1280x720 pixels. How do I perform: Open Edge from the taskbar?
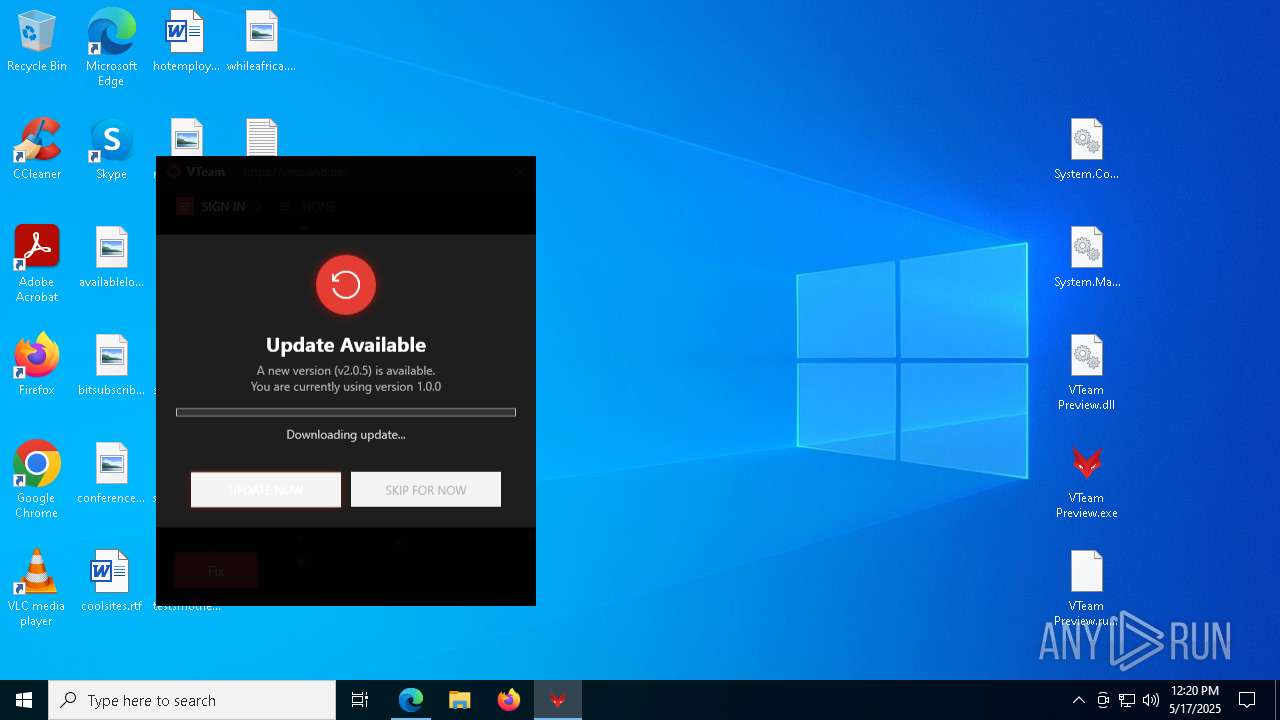click(411, 700)
